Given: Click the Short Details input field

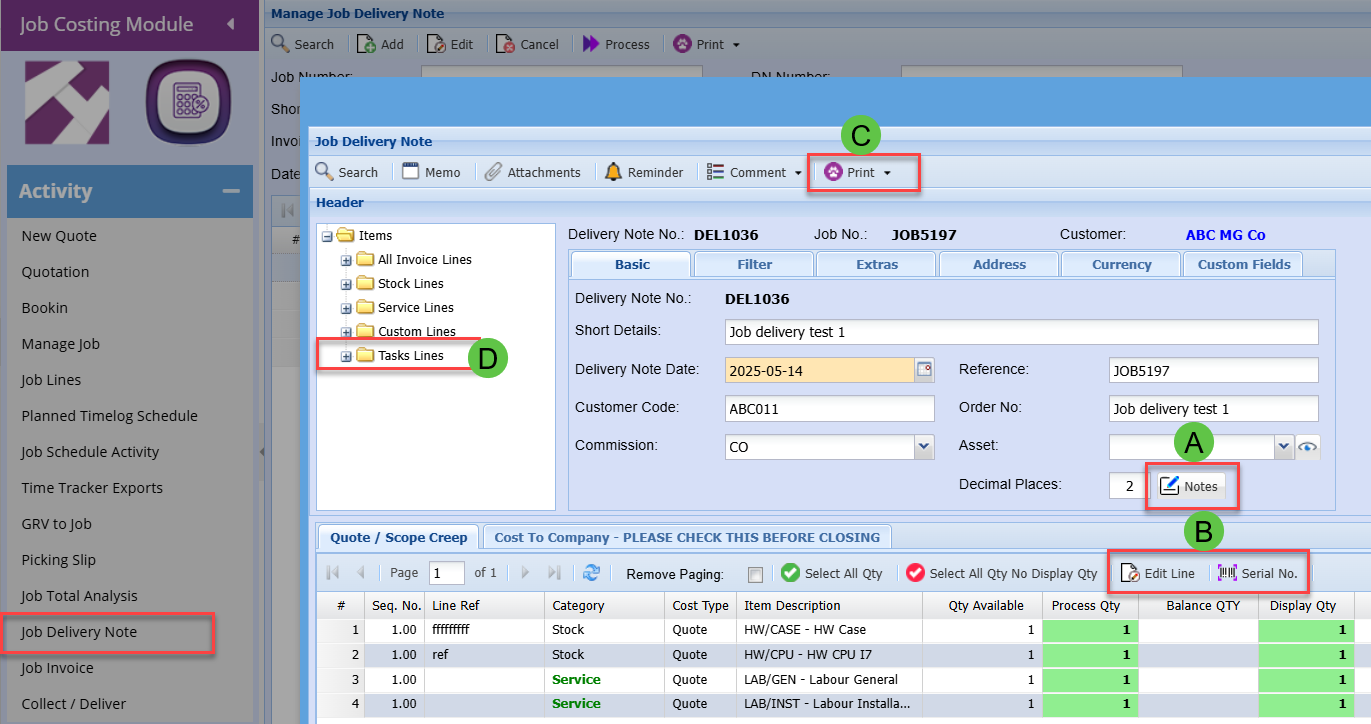Looking at the screenshot, I should coord(1020,332).
